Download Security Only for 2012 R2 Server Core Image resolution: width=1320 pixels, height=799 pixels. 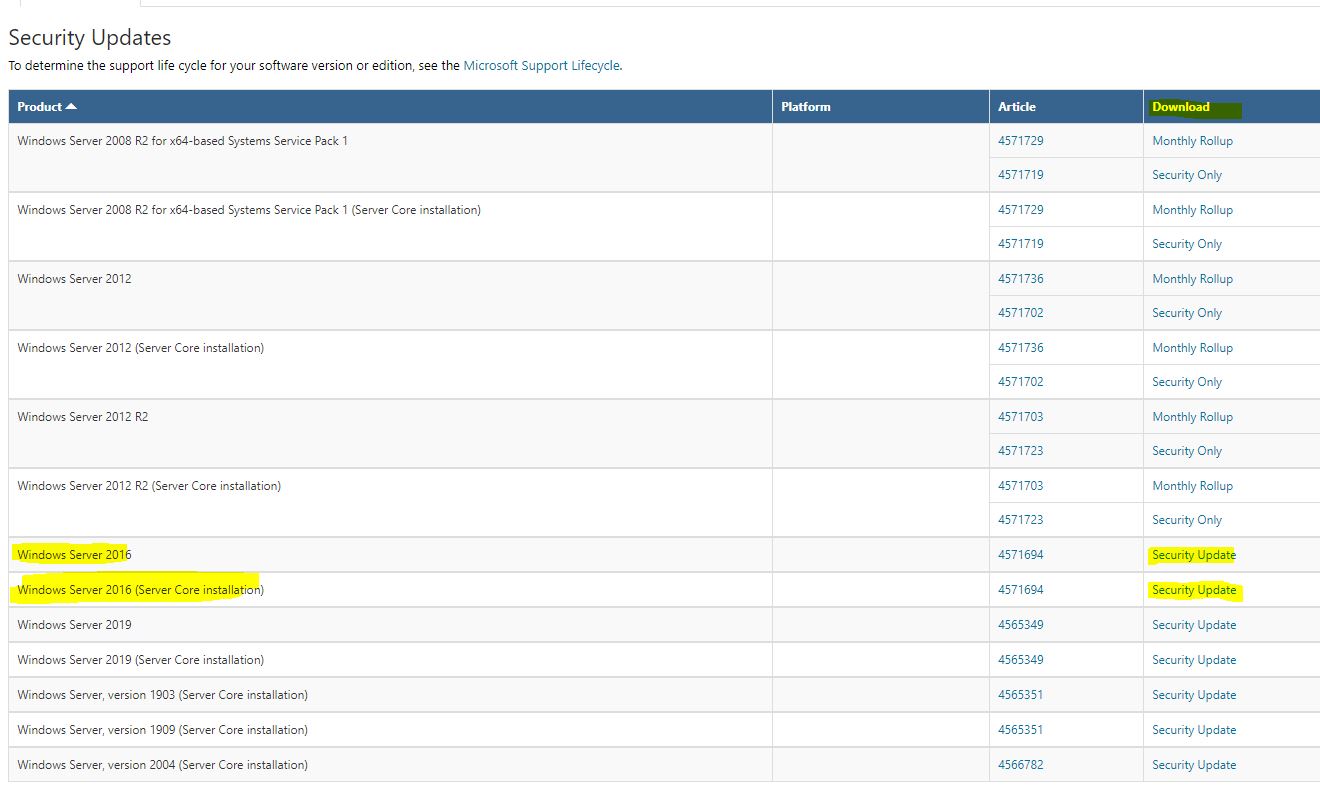click(1187, 520)
